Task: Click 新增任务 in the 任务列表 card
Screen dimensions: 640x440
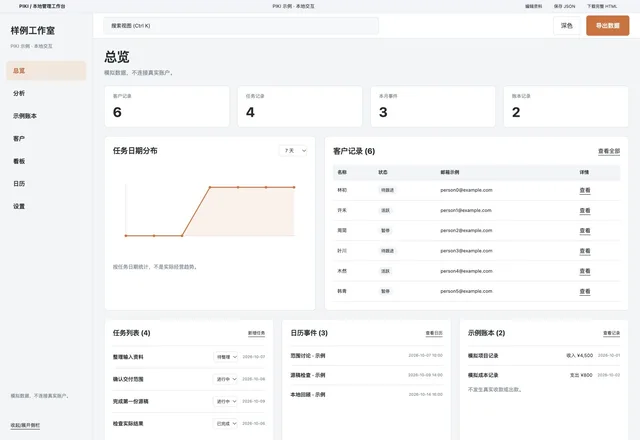Action: pos(256,333)
